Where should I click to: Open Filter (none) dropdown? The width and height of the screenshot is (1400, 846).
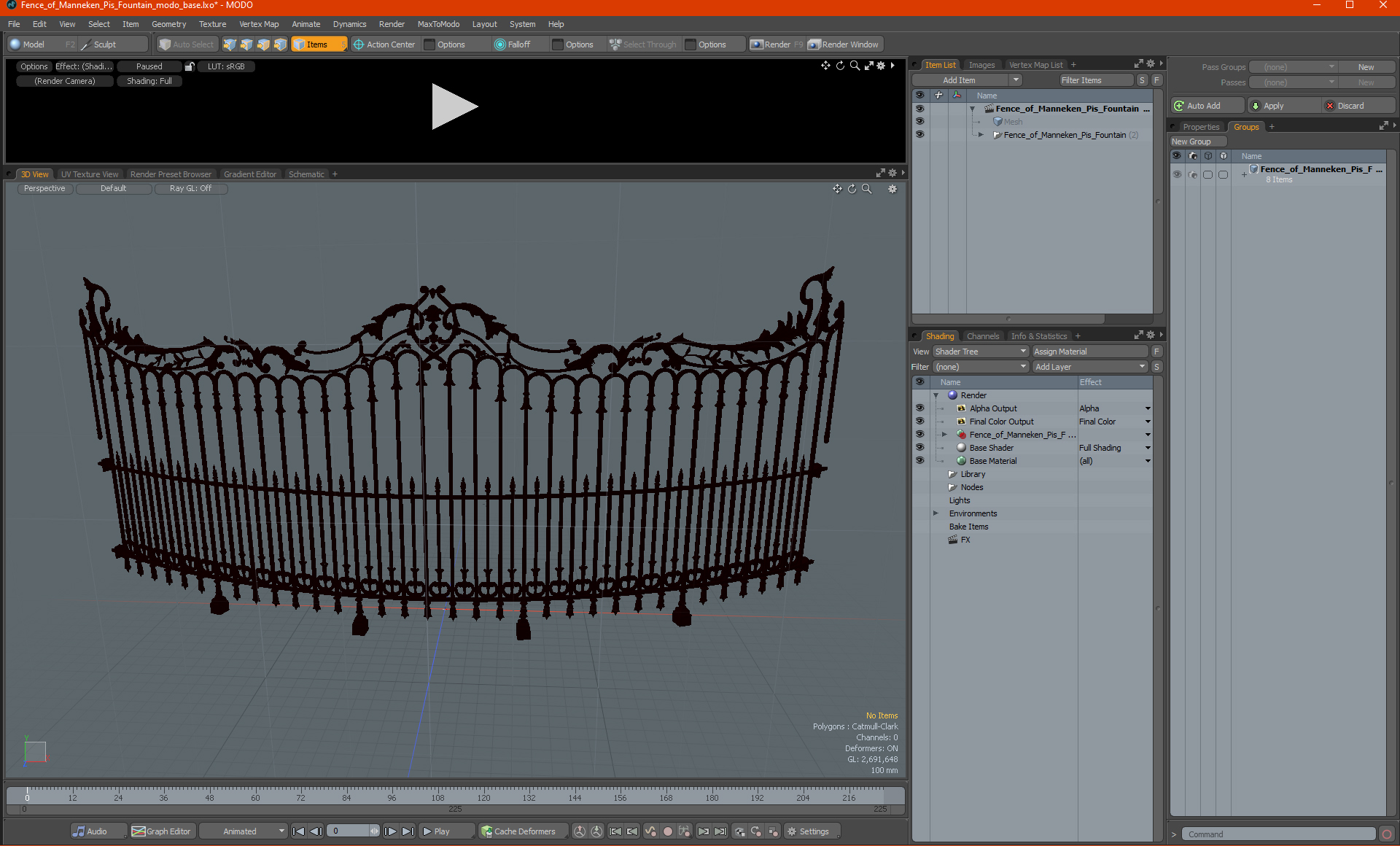click(x=980, y=367)
